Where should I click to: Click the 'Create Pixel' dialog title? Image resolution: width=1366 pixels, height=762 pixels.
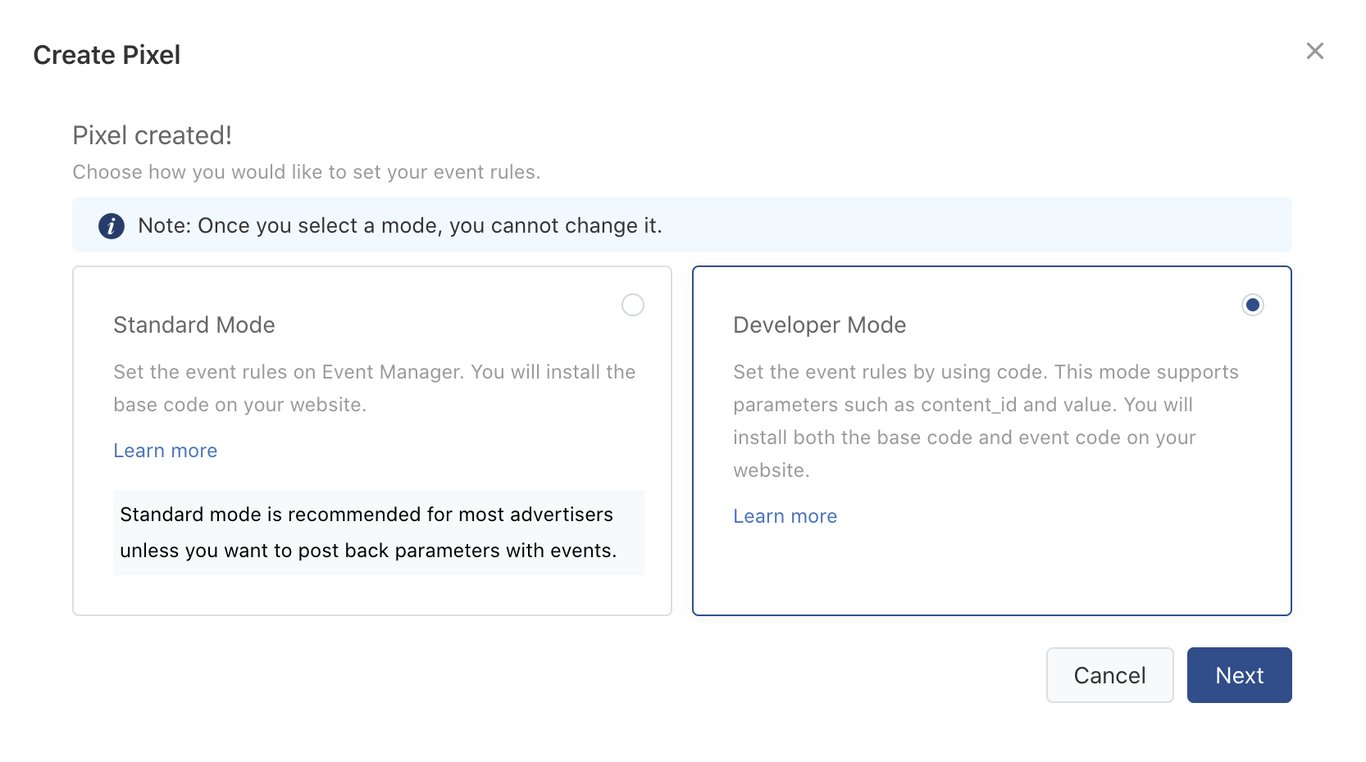(107, 55)
